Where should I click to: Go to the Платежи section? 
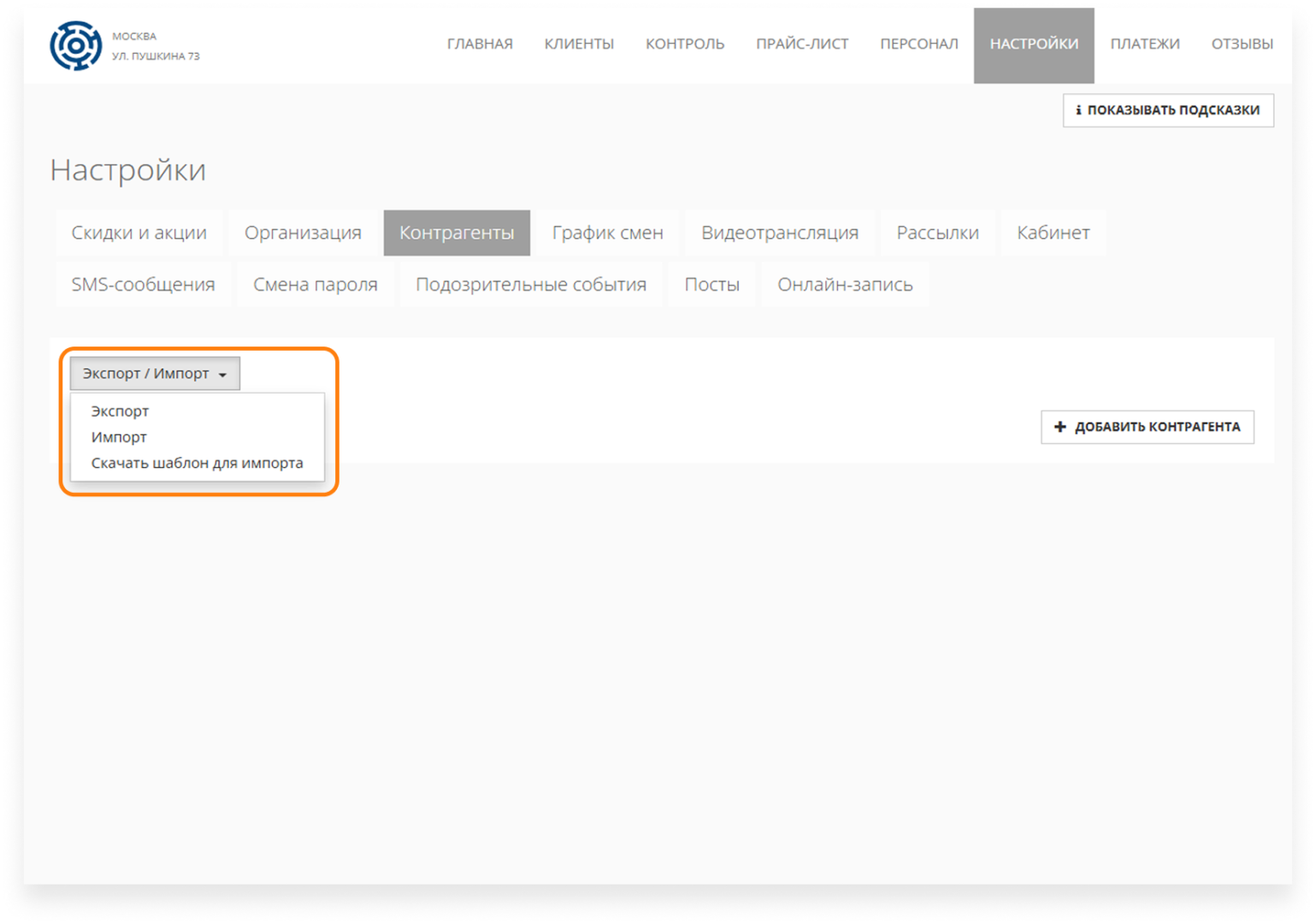click(x=1144, y=44)
